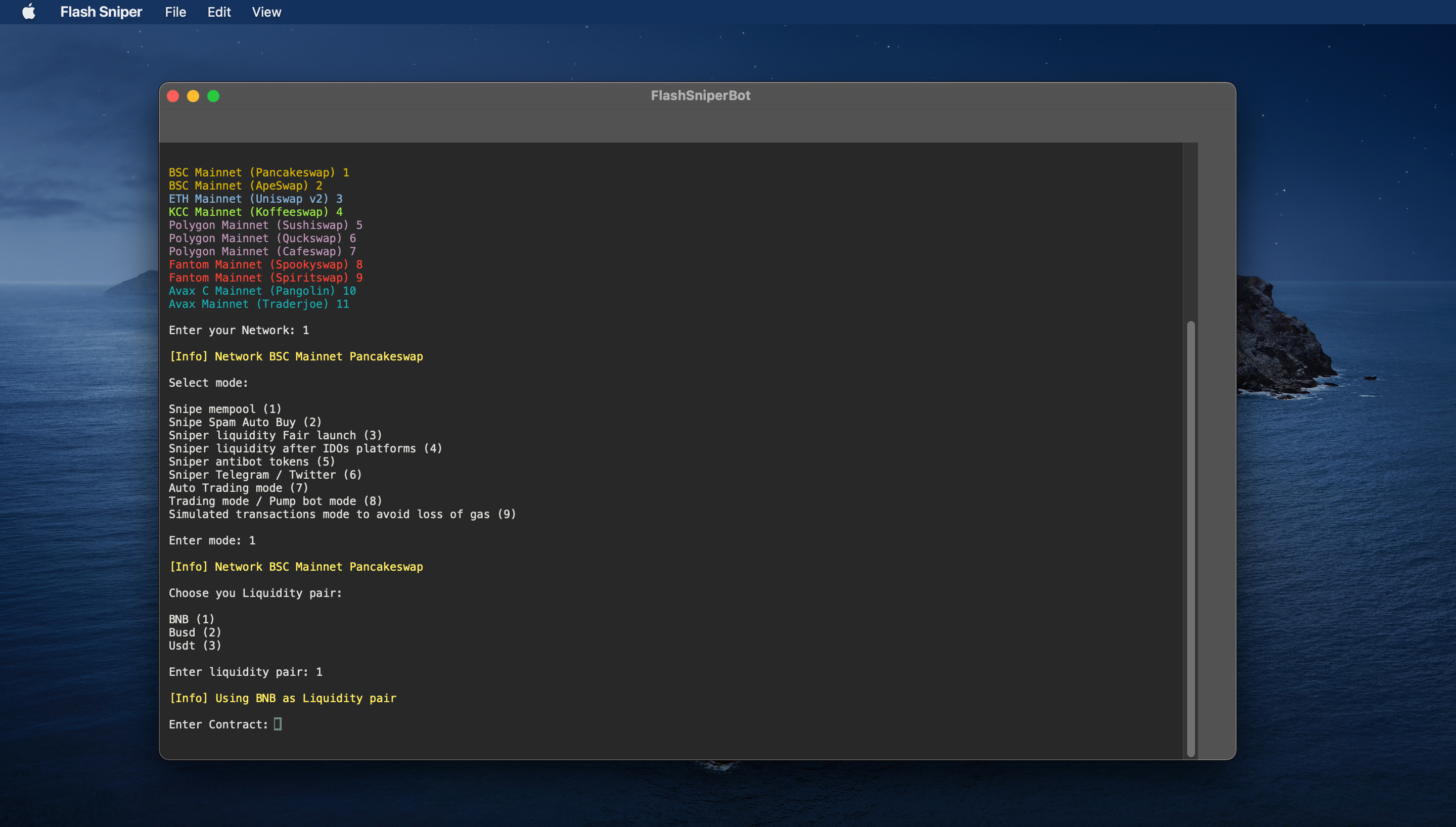This screenshot has height=827, width=1456.
Task: Open the File menu
Action: (x=175, y=12)
